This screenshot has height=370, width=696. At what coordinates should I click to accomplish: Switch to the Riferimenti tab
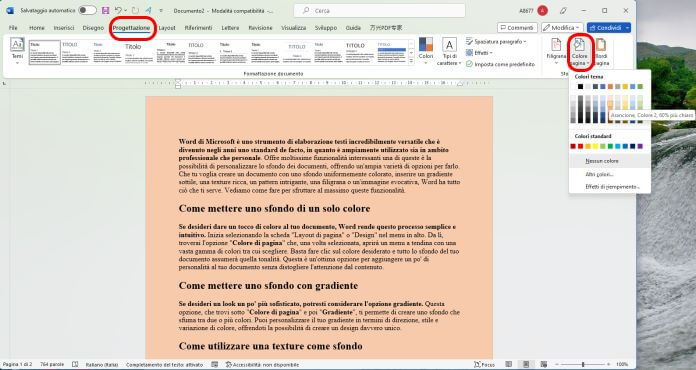pos(198,28)
